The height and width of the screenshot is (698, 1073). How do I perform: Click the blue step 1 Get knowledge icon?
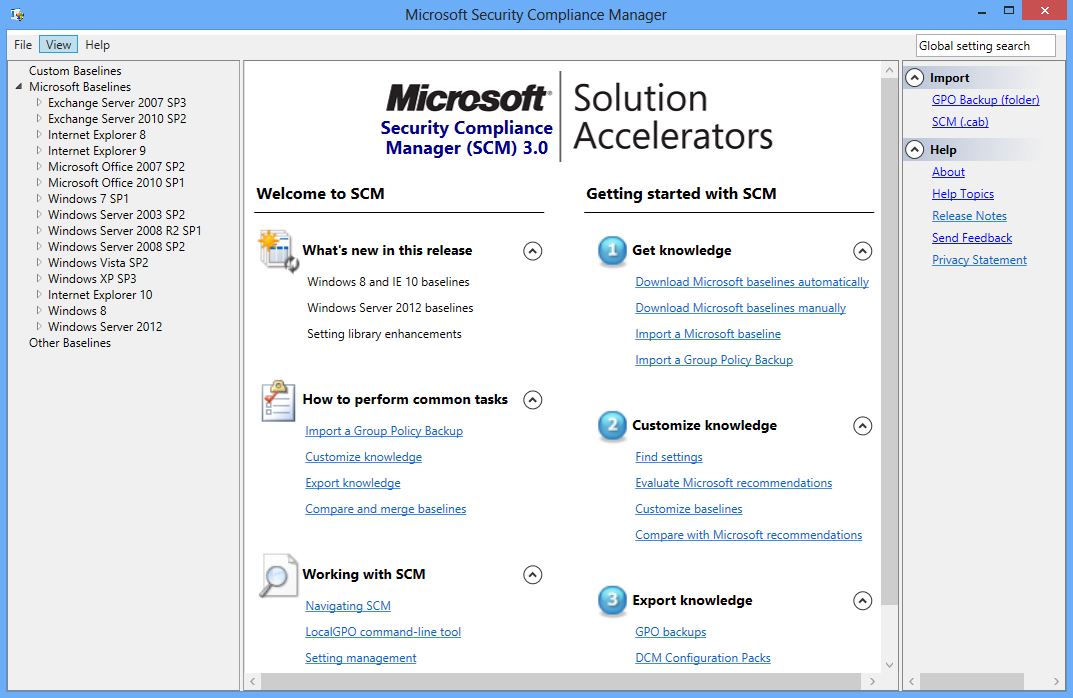pyautogui.click(x=612, y=250)
